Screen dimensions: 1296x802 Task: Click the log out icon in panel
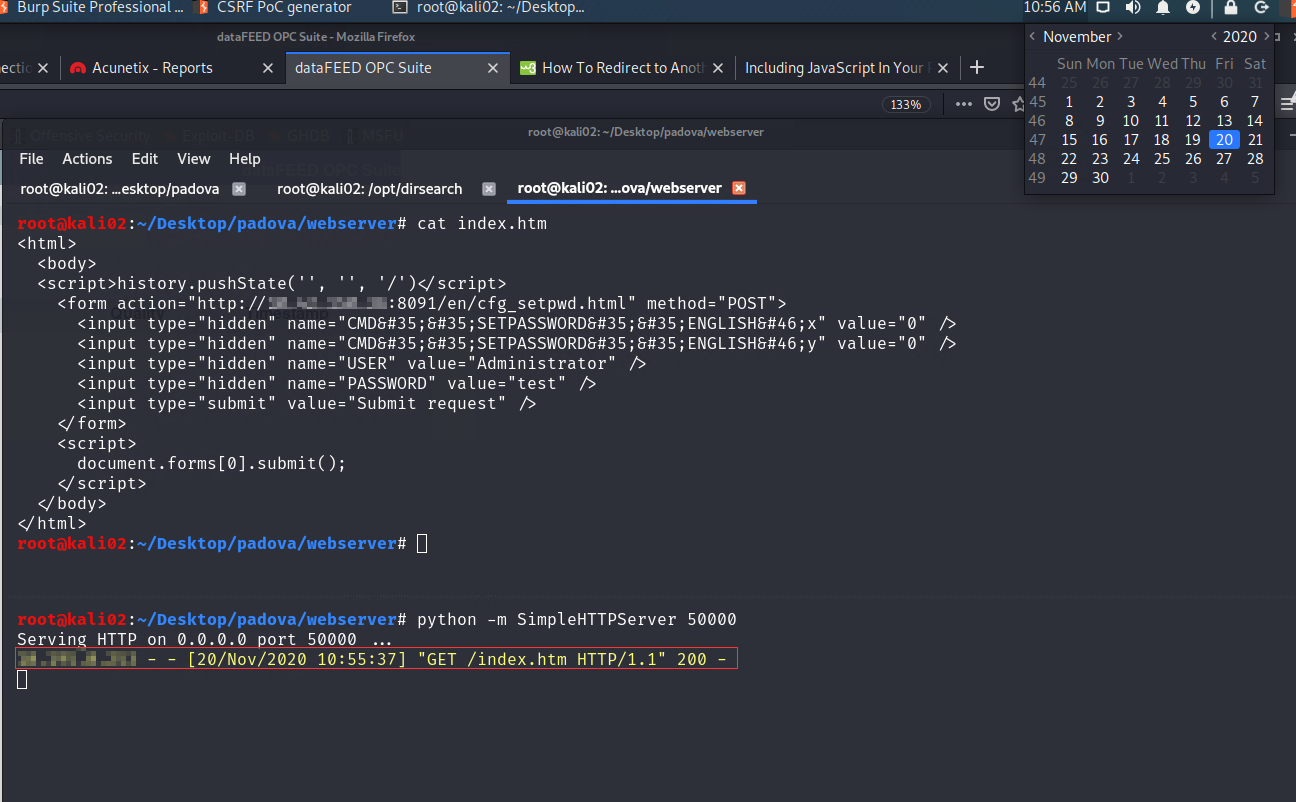point(1262,7)
